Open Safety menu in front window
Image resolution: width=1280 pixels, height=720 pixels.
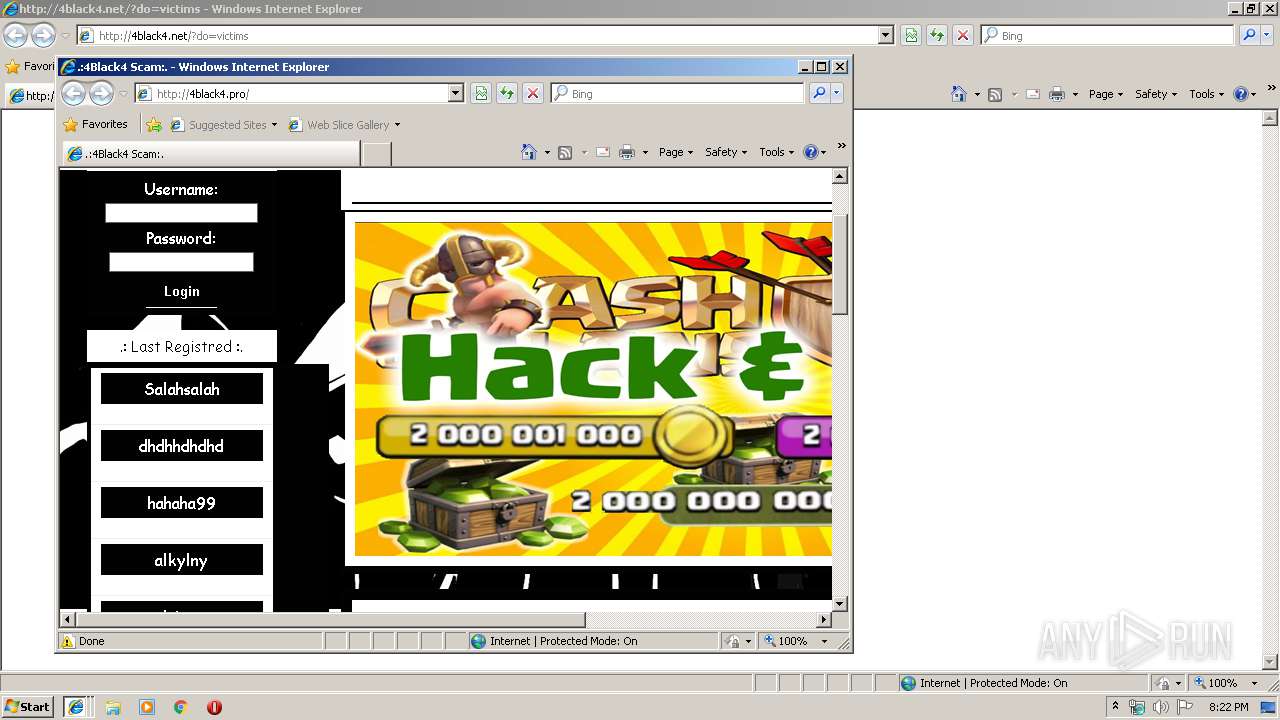(726, 152)
